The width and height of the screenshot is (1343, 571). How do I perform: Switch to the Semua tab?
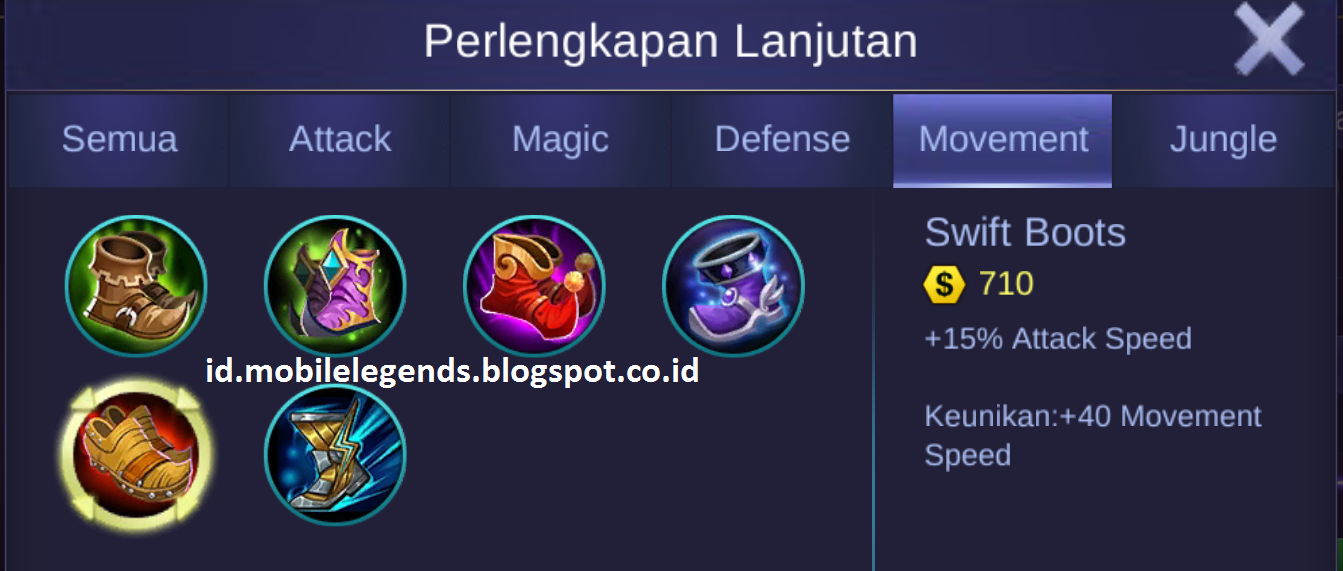coord(119,140)
